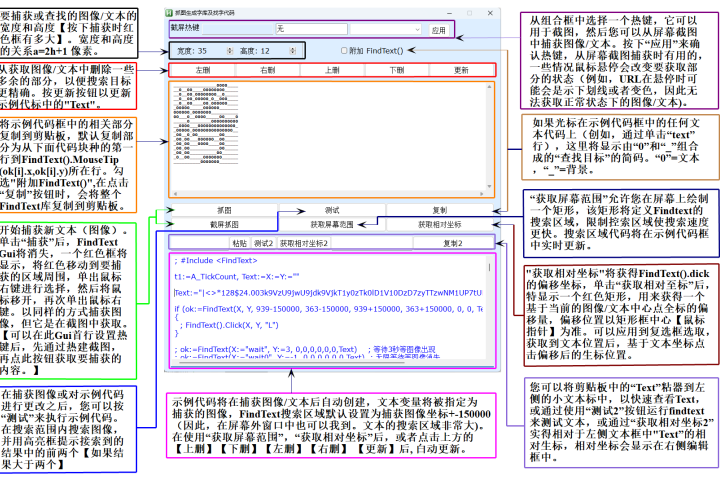Click the 粘贴 button

[x=239, y=243]
